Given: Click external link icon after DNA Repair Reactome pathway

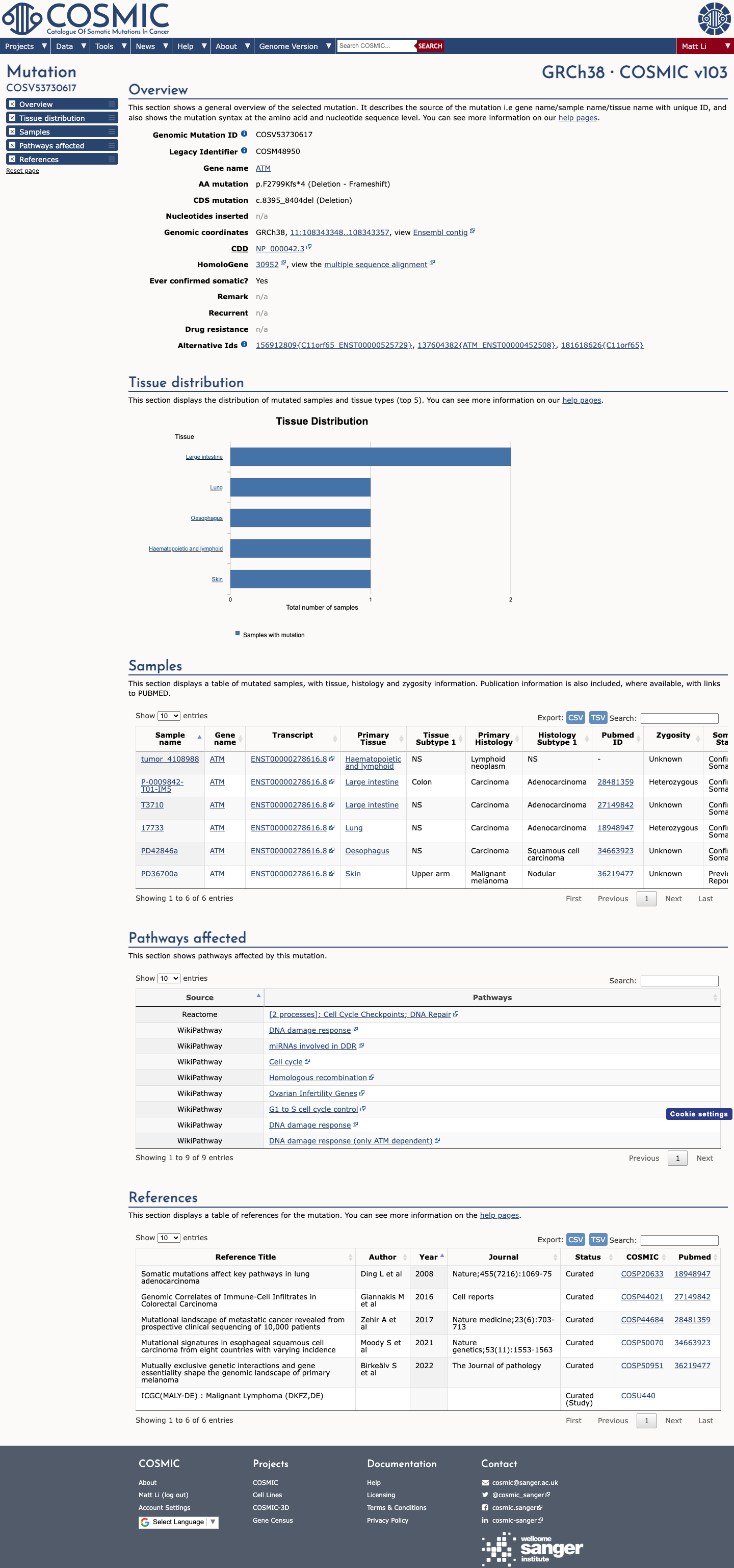Looking at the screenshot, I should (x=456, y=1013).
